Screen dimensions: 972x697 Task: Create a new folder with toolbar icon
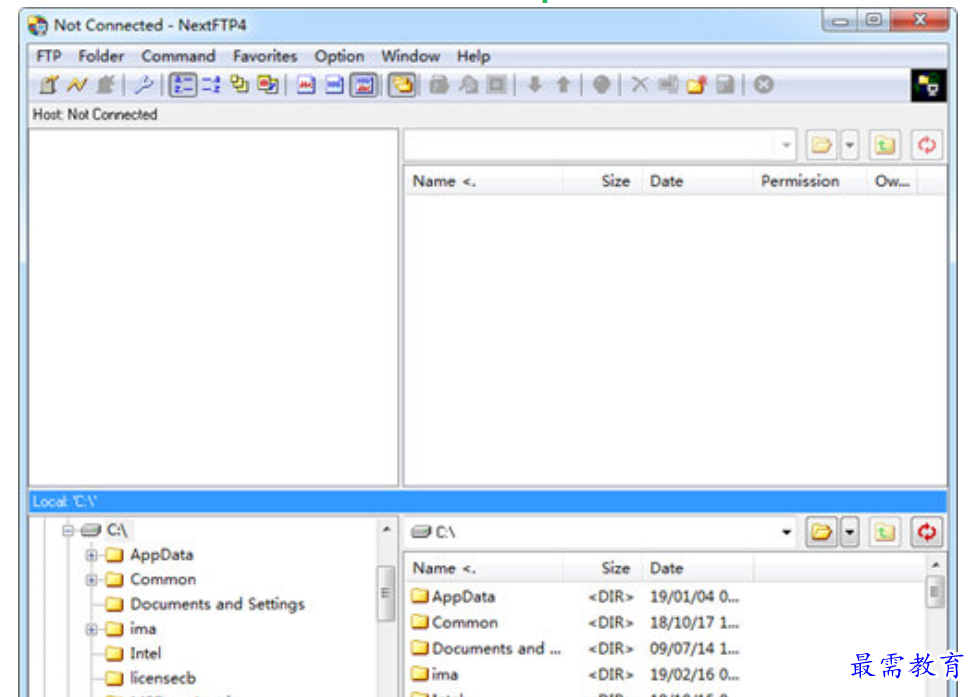[697, 85]
